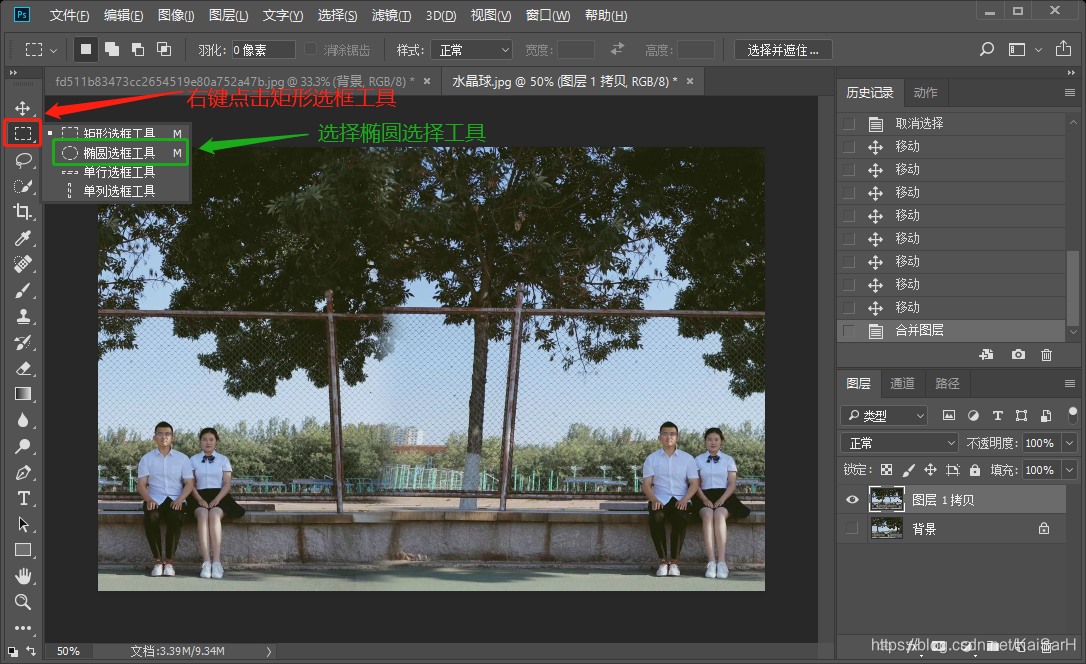The height and width of the screenshot is (664, 1086).
Task: Select the History Brush tool
Action: tap(23, 342)
